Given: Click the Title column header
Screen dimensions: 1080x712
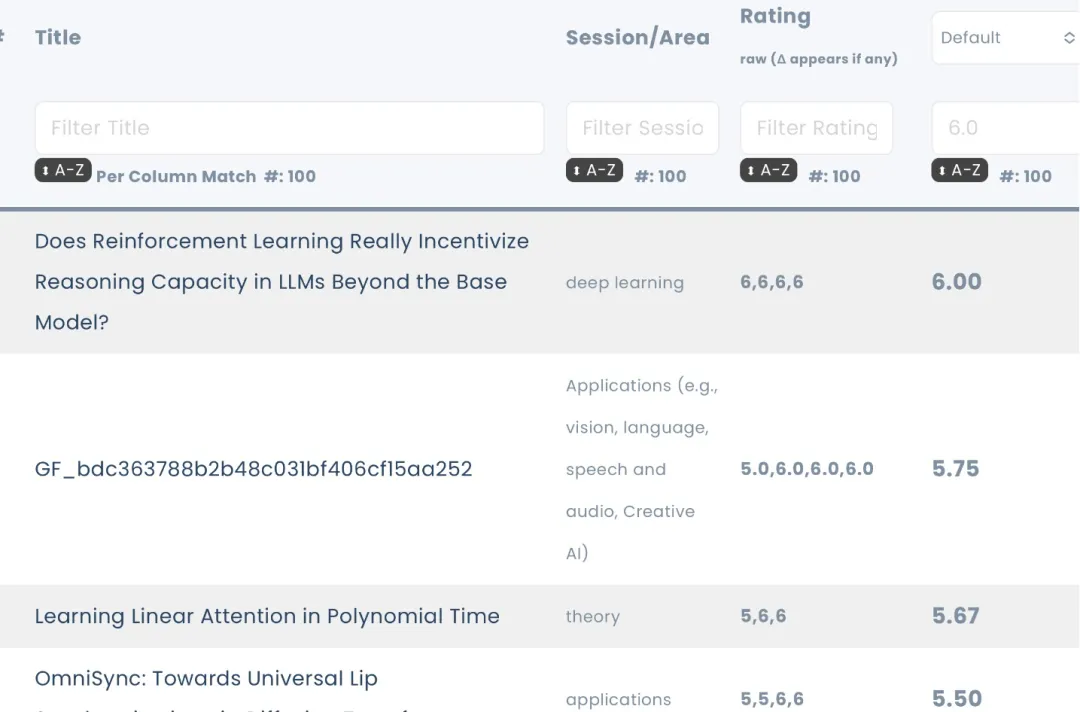Looking at the screenshot, I should coord(58,38).
